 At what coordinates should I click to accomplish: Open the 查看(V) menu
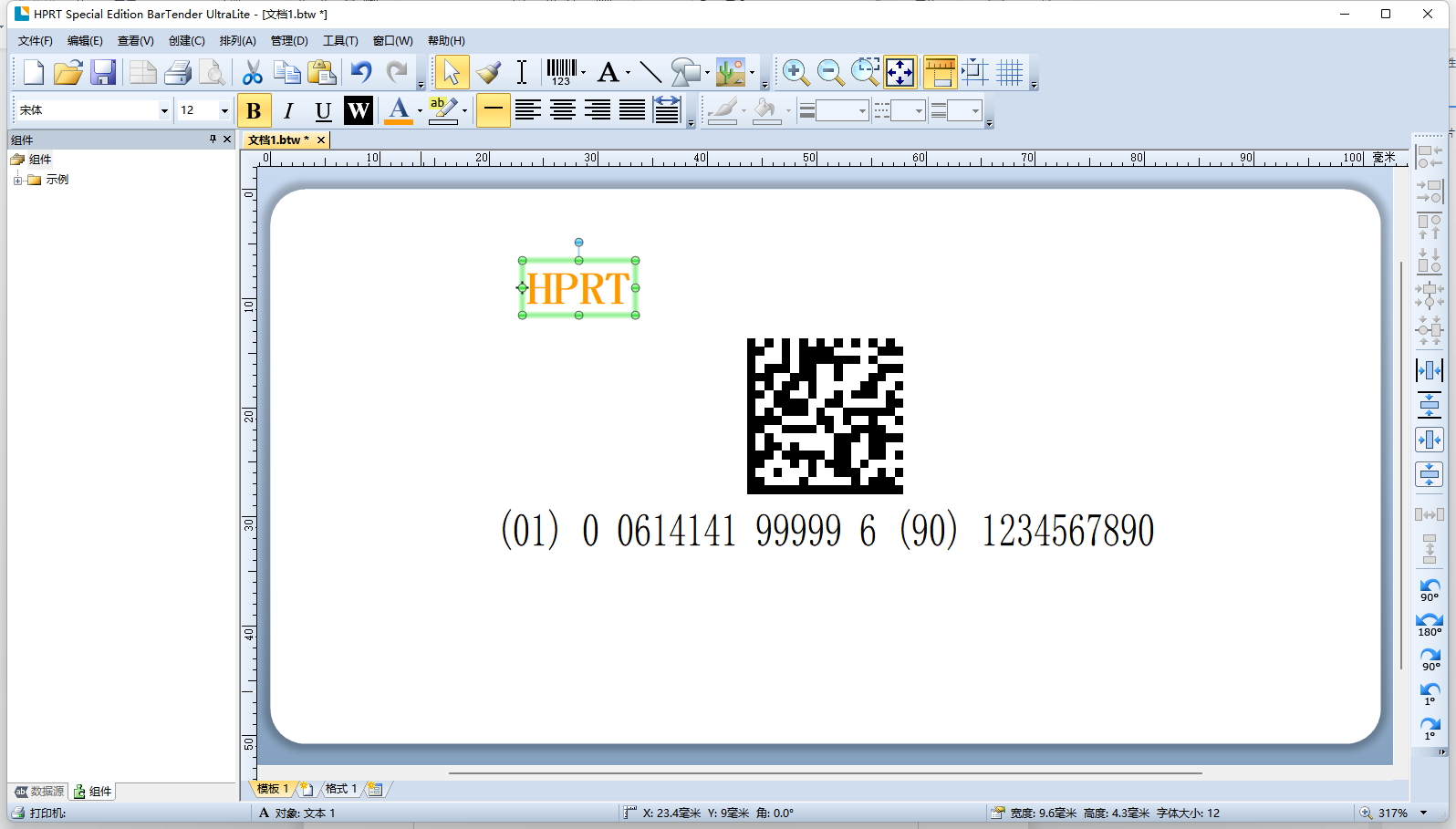[135, 41]
